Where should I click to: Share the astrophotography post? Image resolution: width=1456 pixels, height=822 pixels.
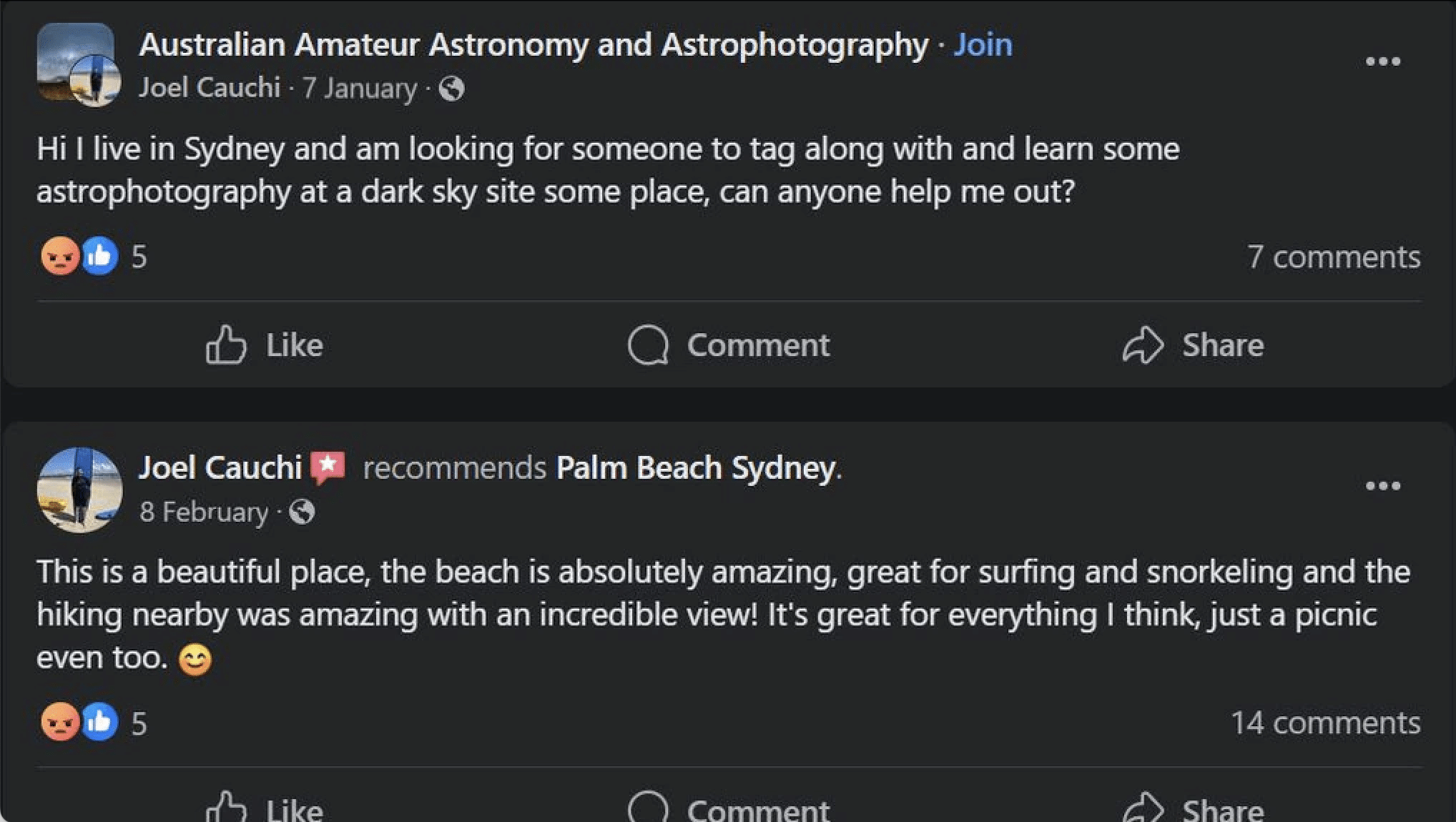[x=1193, y=345]
